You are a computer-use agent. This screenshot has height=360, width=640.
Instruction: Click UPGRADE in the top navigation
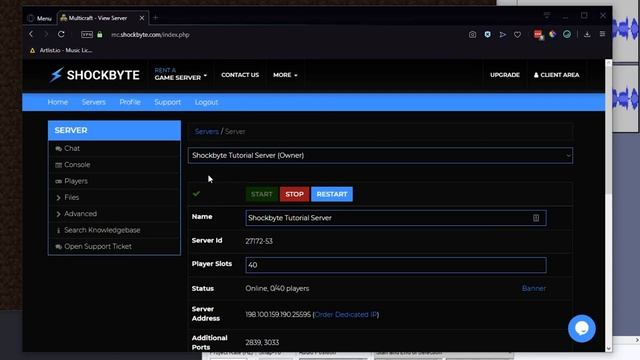tap(505, 75)
